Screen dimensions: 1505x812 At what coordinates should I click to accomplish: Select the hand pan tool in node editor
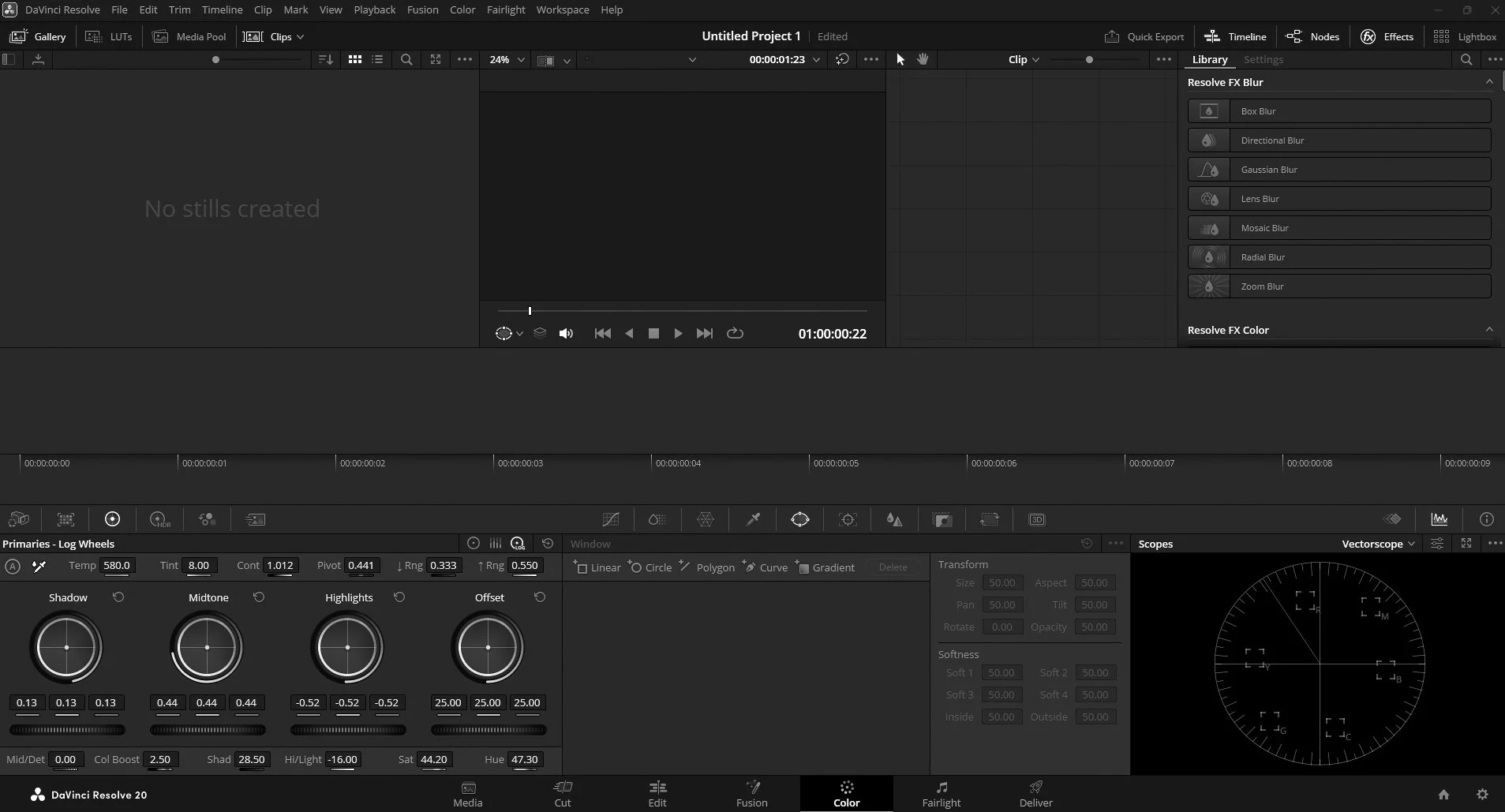pyautogui.click(x=923, y=59)
